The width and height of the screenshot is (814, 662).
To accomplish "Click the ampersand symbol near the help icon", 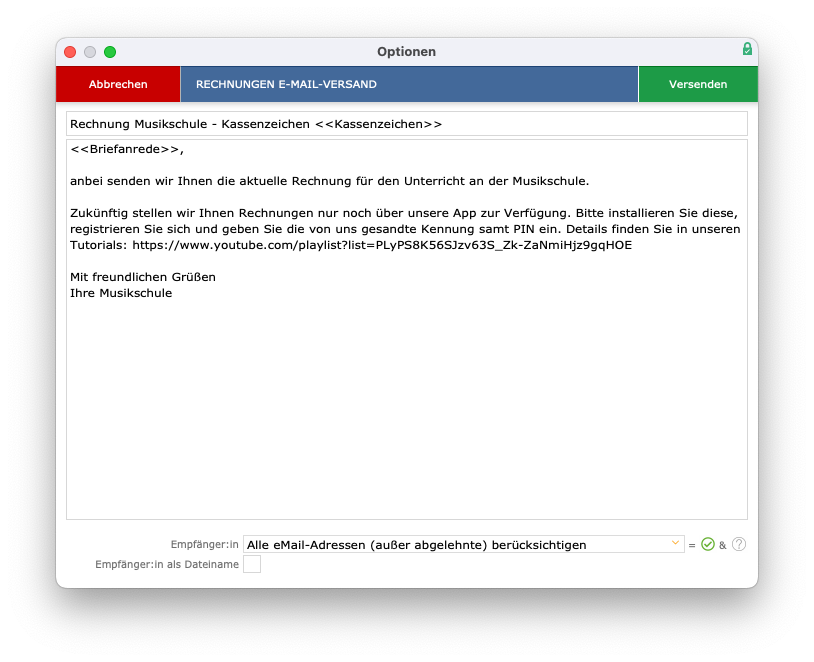I will point(721,543).
